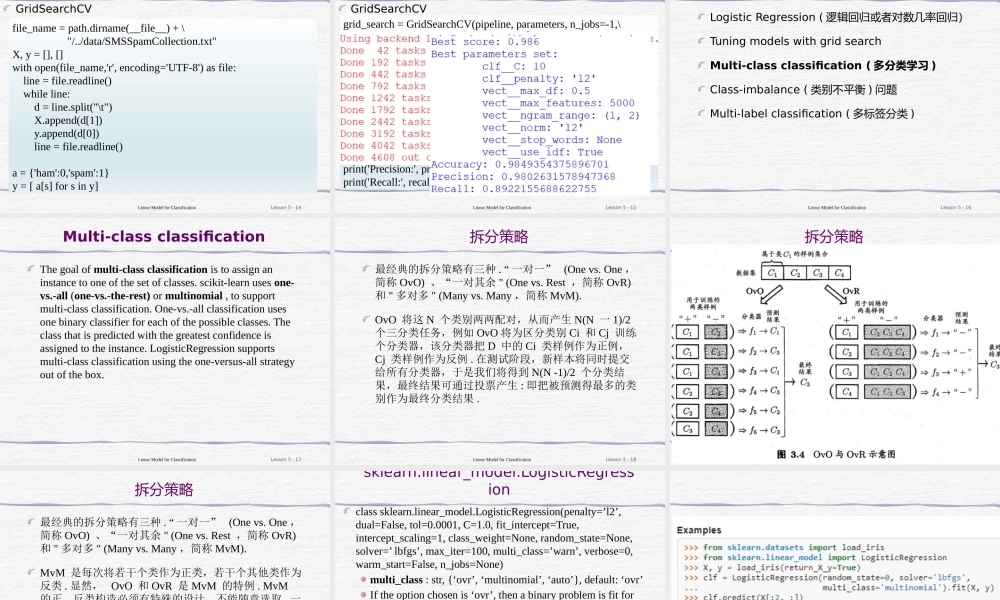Click the "a = {'ham':0,'spam':1}" code line
Image resolution: width=1000 pixels, height=600 pixels.
pyautogui.click(x=61, y=173)
